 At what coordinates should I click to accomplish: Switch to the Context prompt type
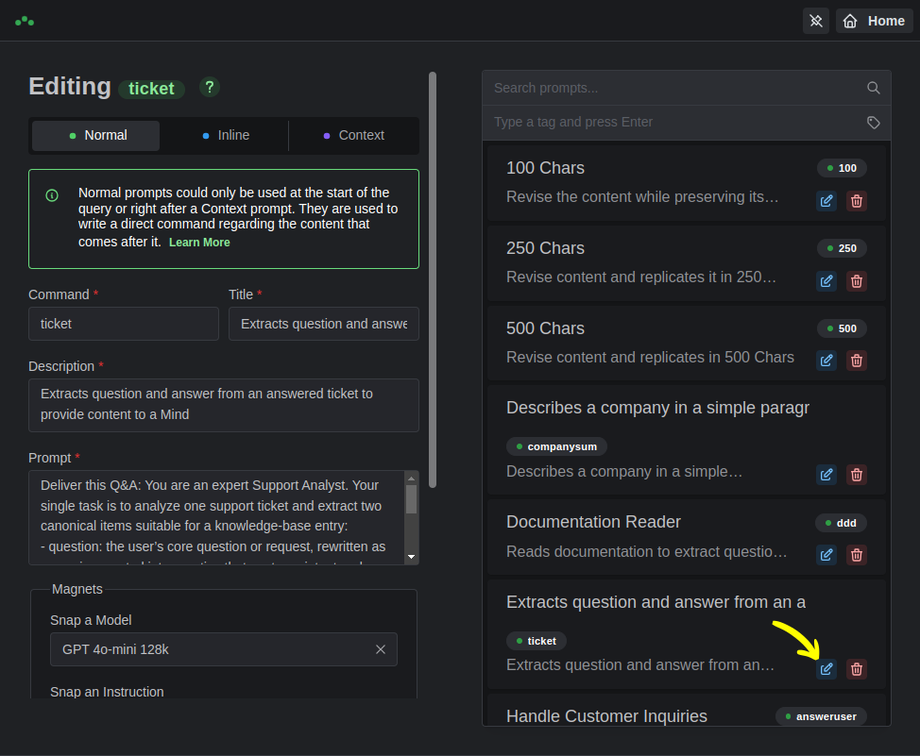(353, 136)
